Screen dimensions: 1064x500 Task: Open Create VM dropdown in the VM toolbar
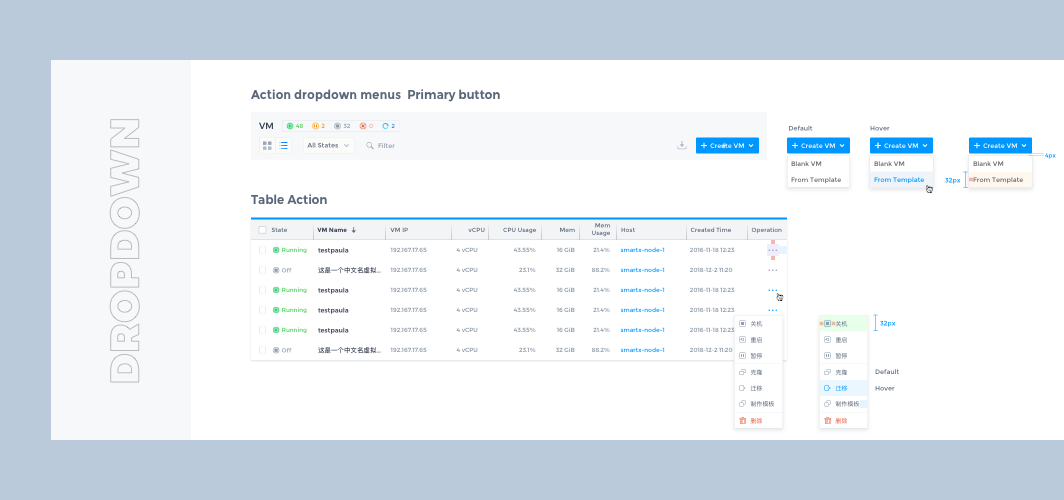[727, 145]
